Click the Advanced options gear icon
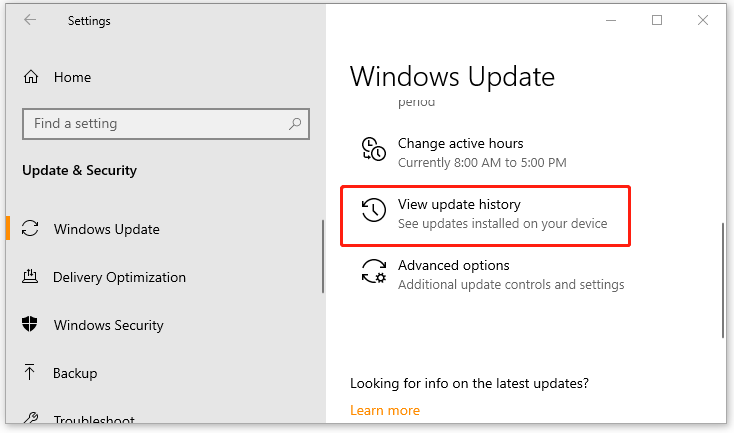Screen dimensions: 734x433 tap(374, 271)
